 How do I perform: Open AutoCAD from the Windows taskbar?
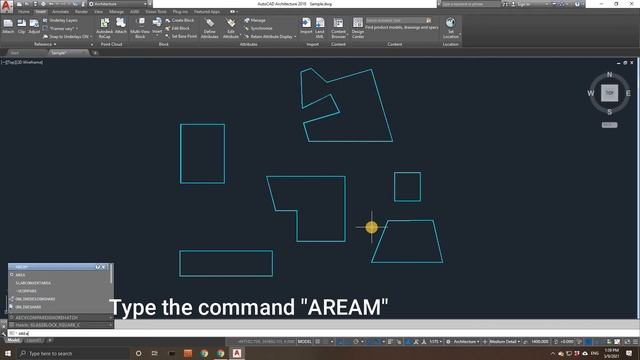[237, 353]
